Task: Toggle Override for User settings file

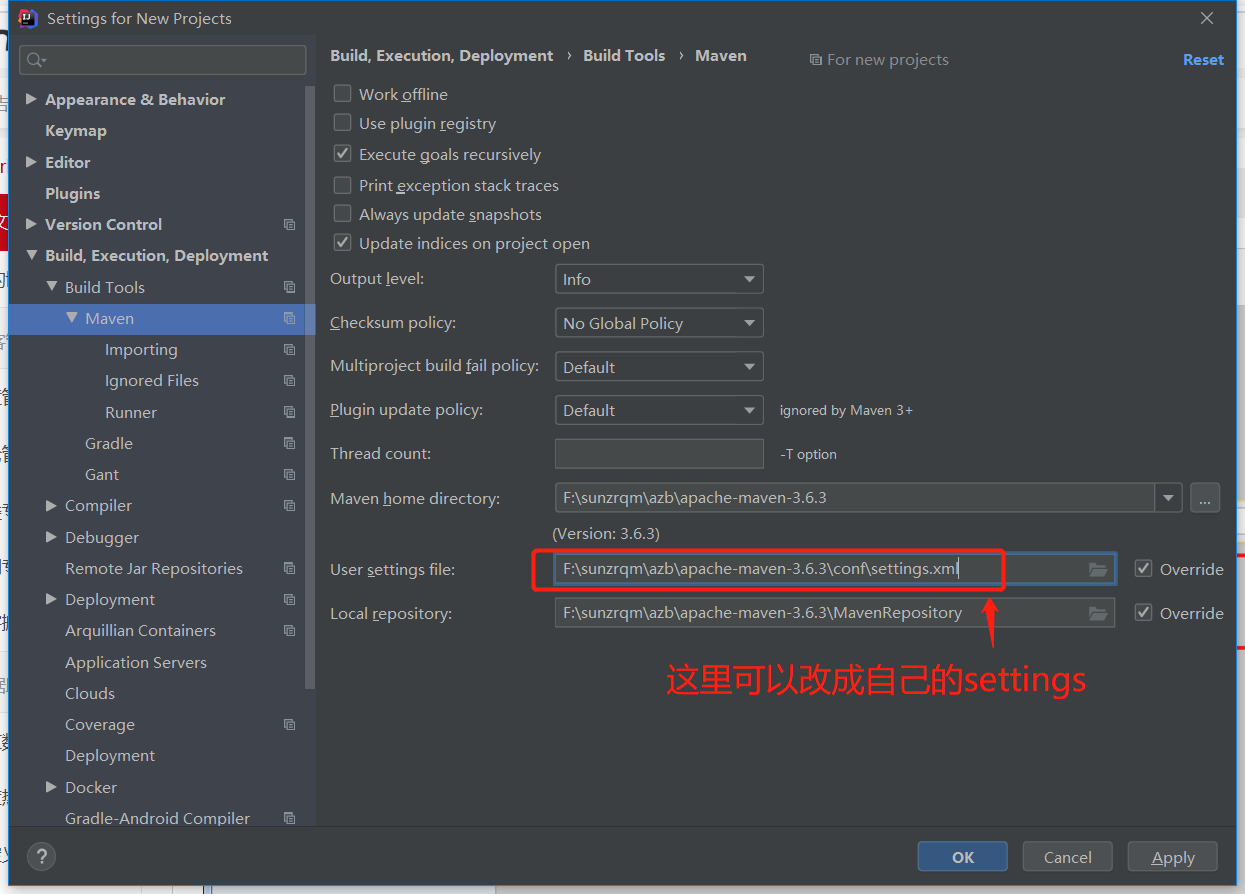Action: coord(1144,568)
